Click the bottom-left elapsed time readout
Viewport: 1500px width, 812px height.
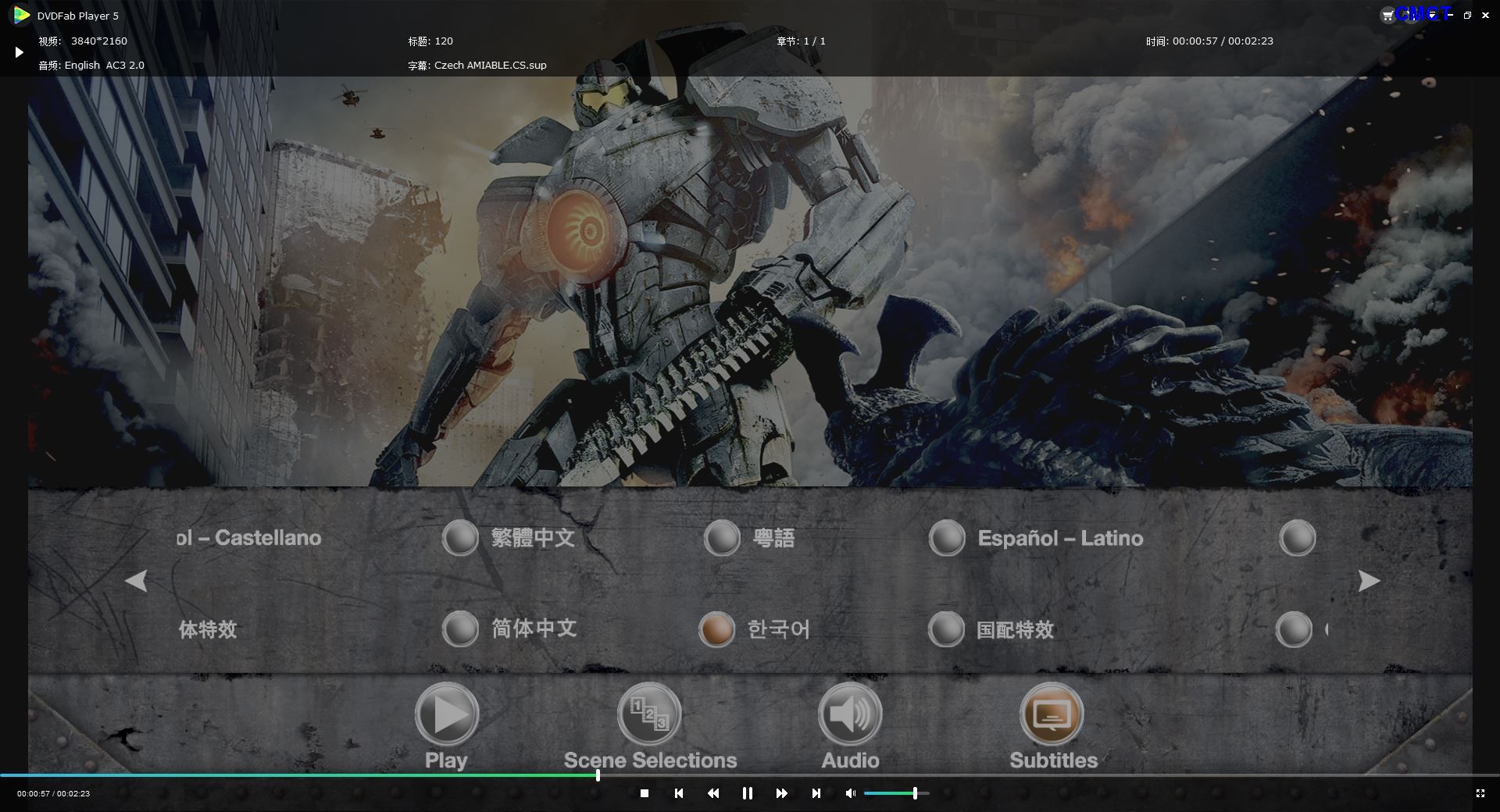[53, 793]
